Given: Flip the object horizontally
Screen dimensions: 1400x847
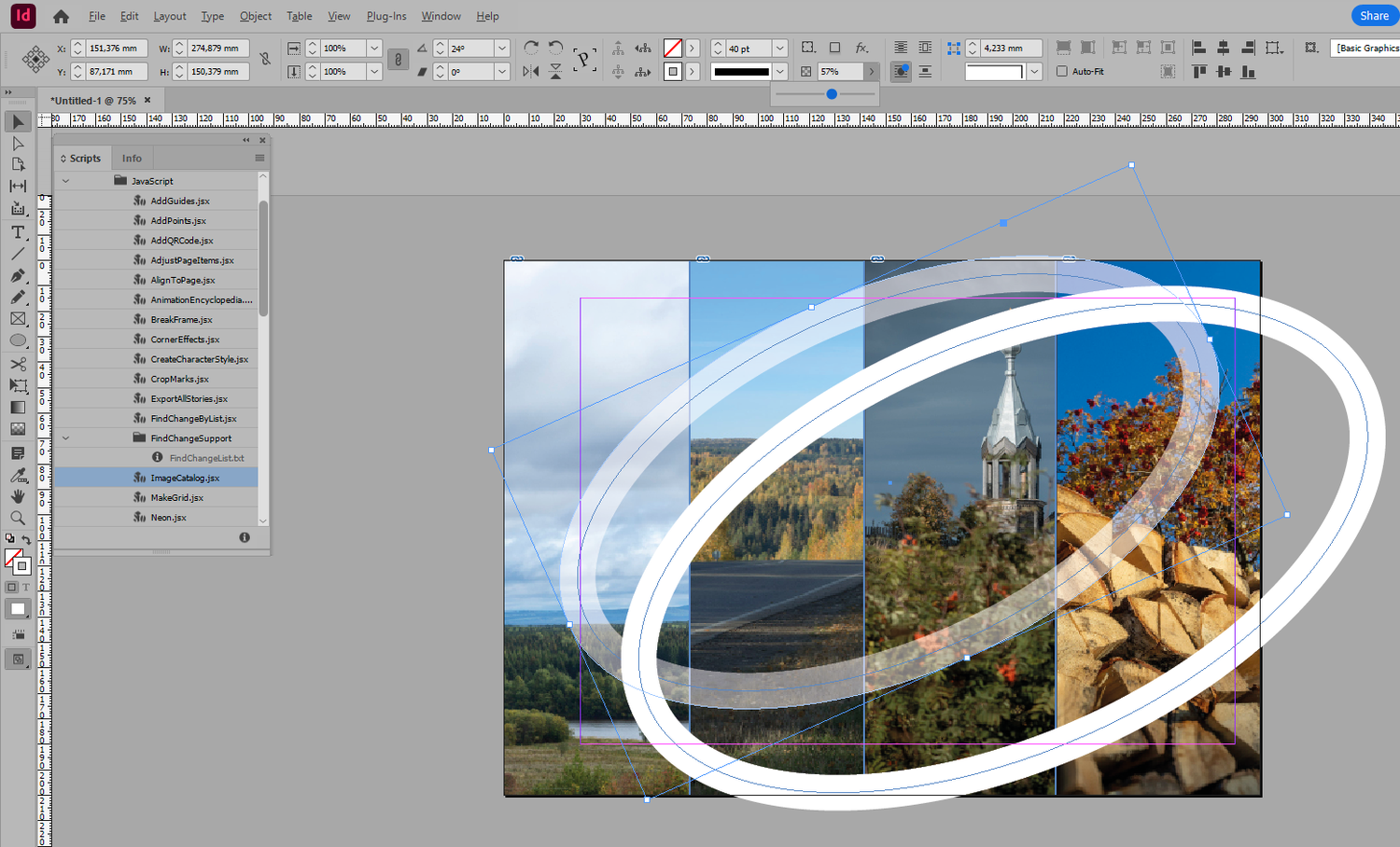Looking at the screenshot, I should coord(531,71).
